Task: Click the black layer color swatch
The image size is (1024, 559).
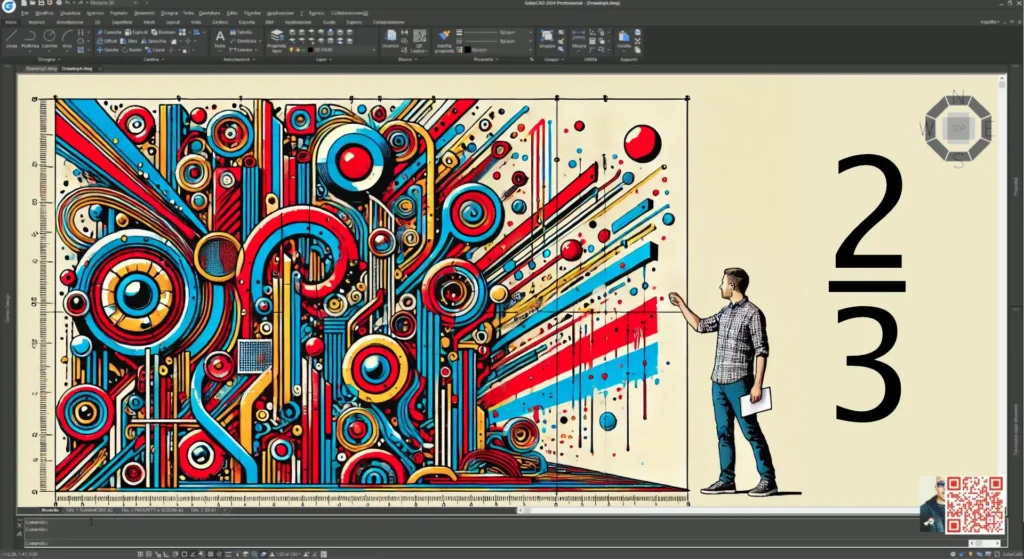Action: (x=311, y=50)
